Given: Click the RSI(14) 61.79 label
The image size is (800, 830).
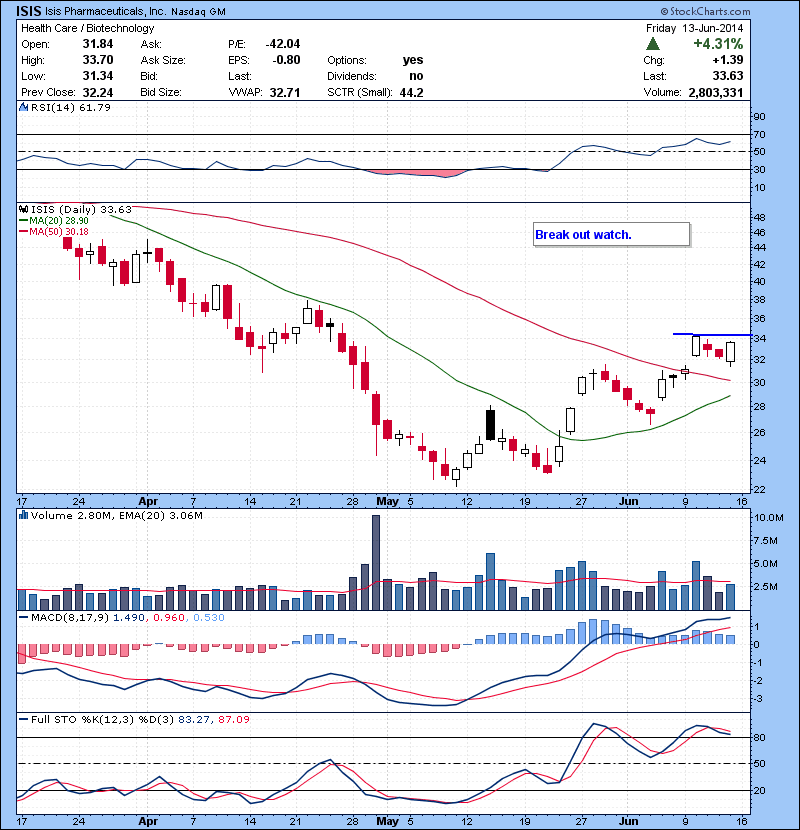Looking at the screenshot, I should pos(71,107).
